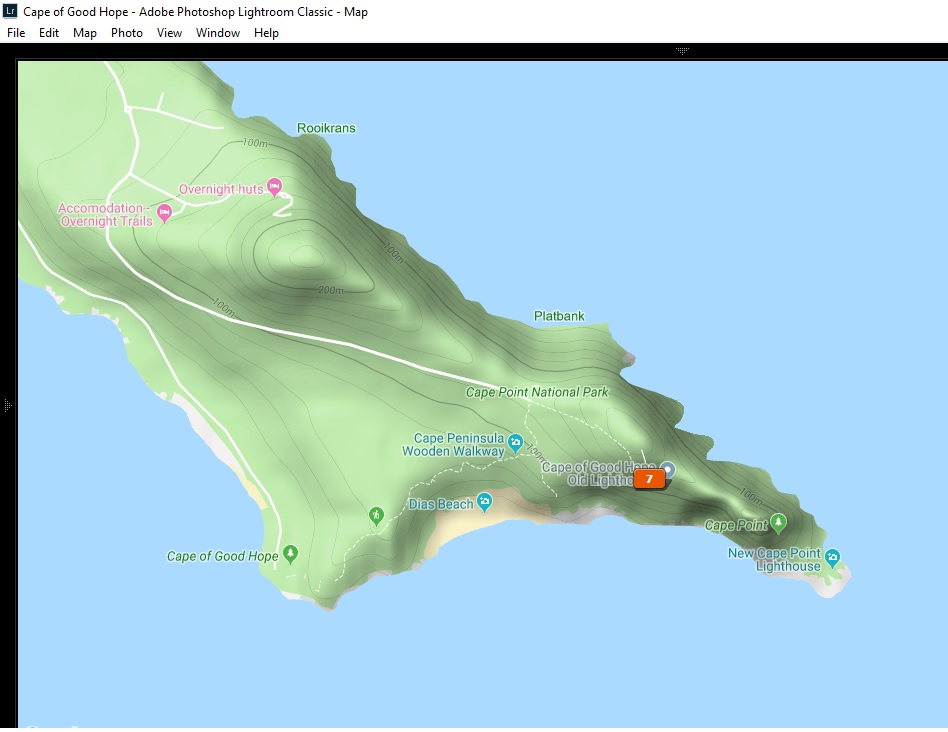Click the Cape Point tree pin

point(779,523)
